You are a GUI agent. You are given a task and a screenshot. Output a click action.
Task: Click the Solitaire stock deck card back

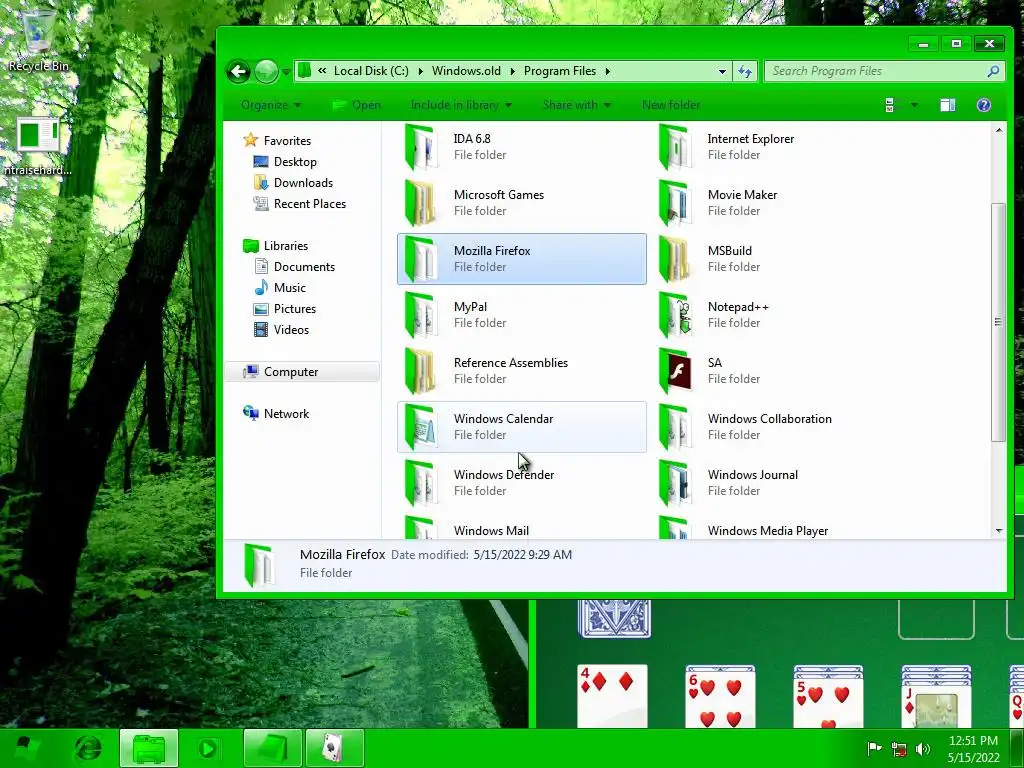coord(615,619)
